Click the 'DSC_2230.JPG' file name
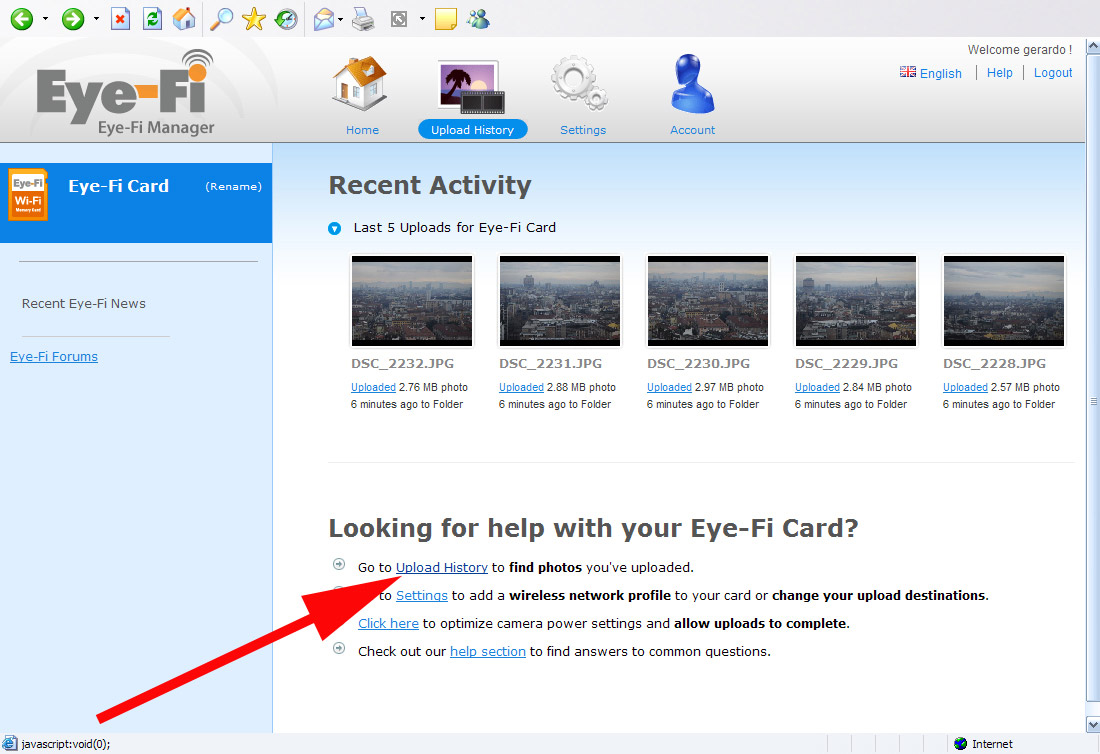This screenshot has width=1100, height=754. tap(699, 363)
